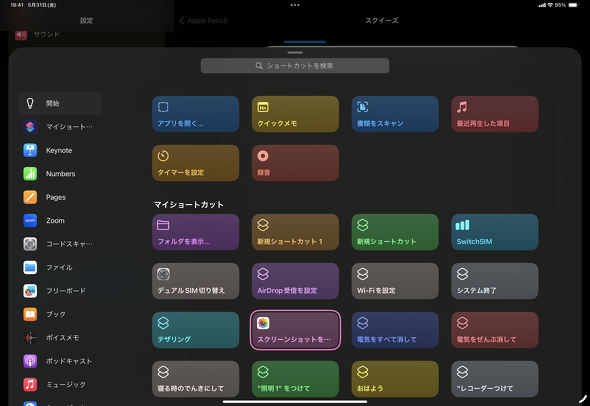Select the 最近再生した項目 tile
This screenshot has width=590, height=406.
coord(494,114)
